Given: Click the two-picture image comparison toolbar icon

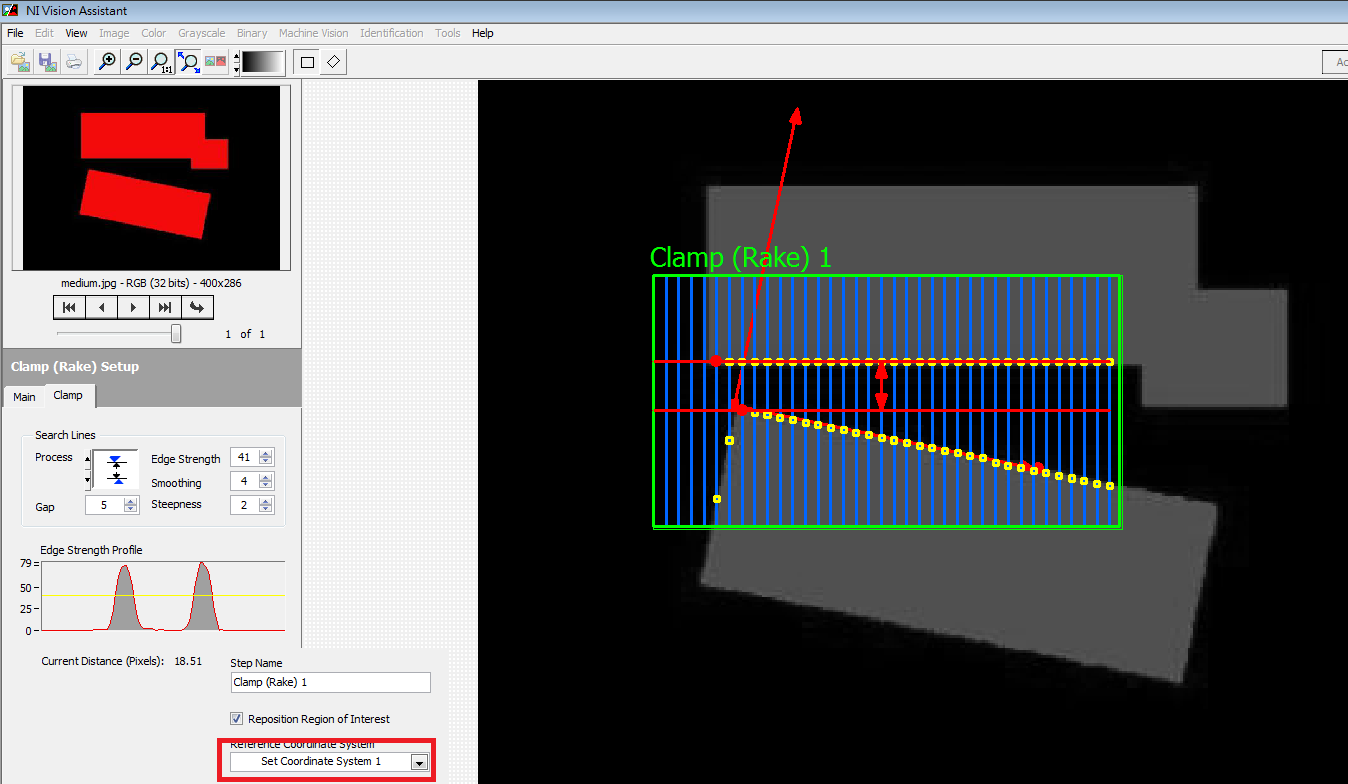Looking at the screenshot, I should pyautogui.click(x=215, y=62).
